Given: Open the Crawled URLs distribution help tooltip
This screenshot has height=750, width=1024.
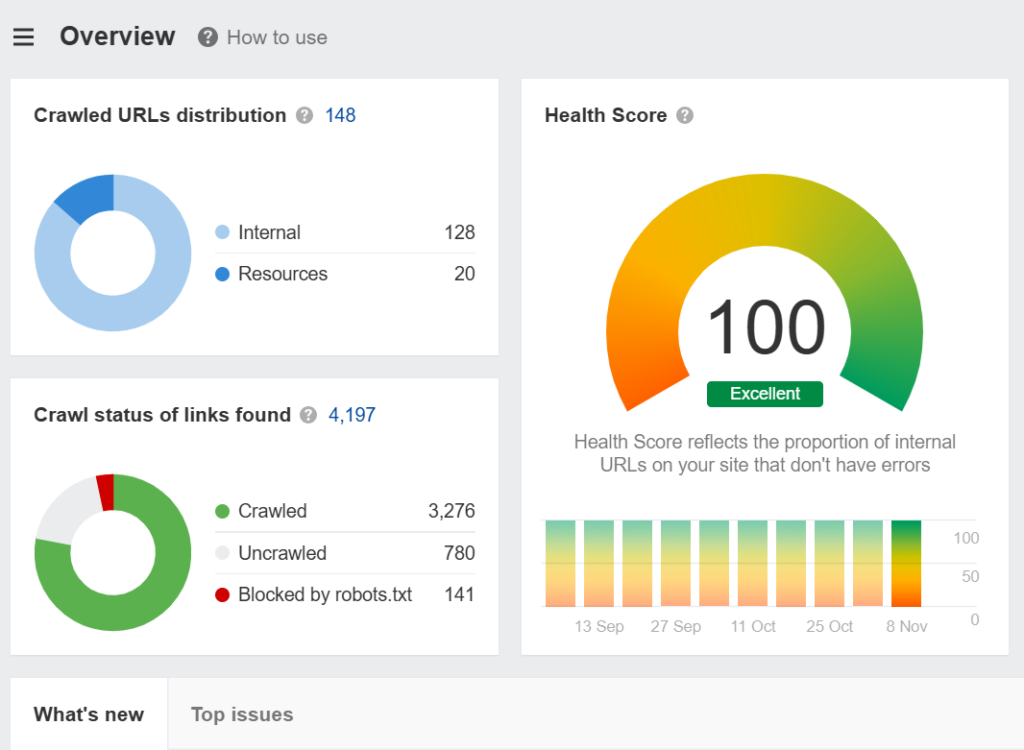Looking at the screenshot, I should (x=303, y=116).
